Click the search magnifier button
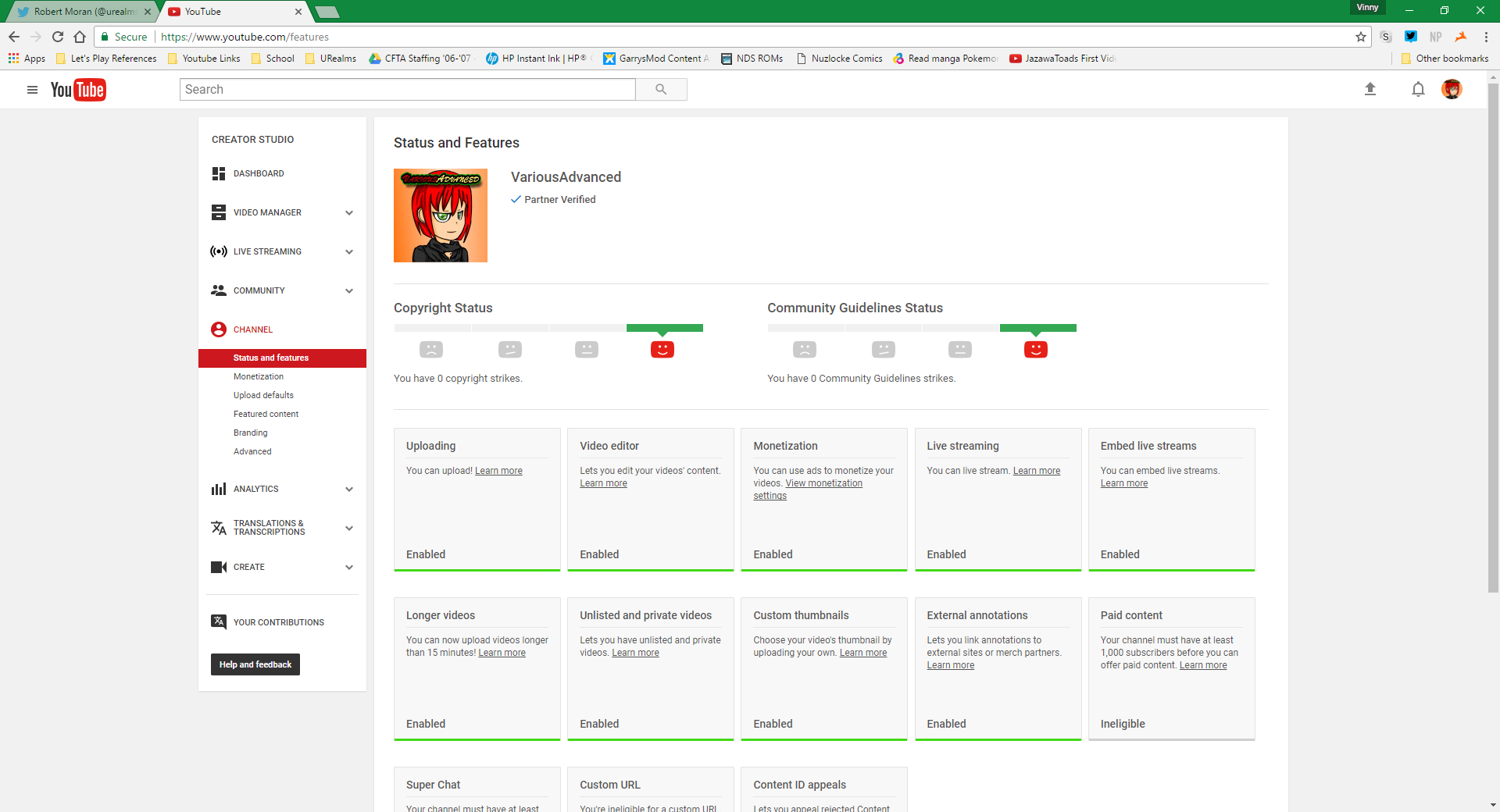This screenshot has height=812, width=1500. click(x=661, y=90)
